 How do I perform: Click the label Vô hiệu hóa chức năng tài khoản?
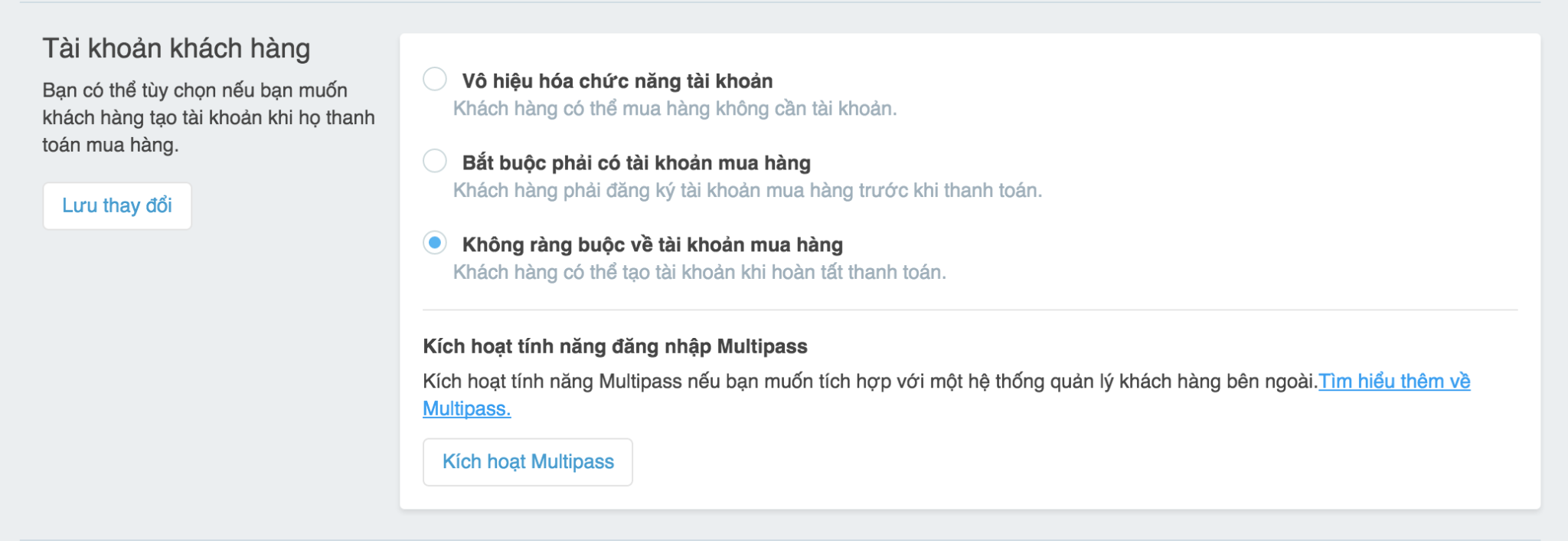617,80
